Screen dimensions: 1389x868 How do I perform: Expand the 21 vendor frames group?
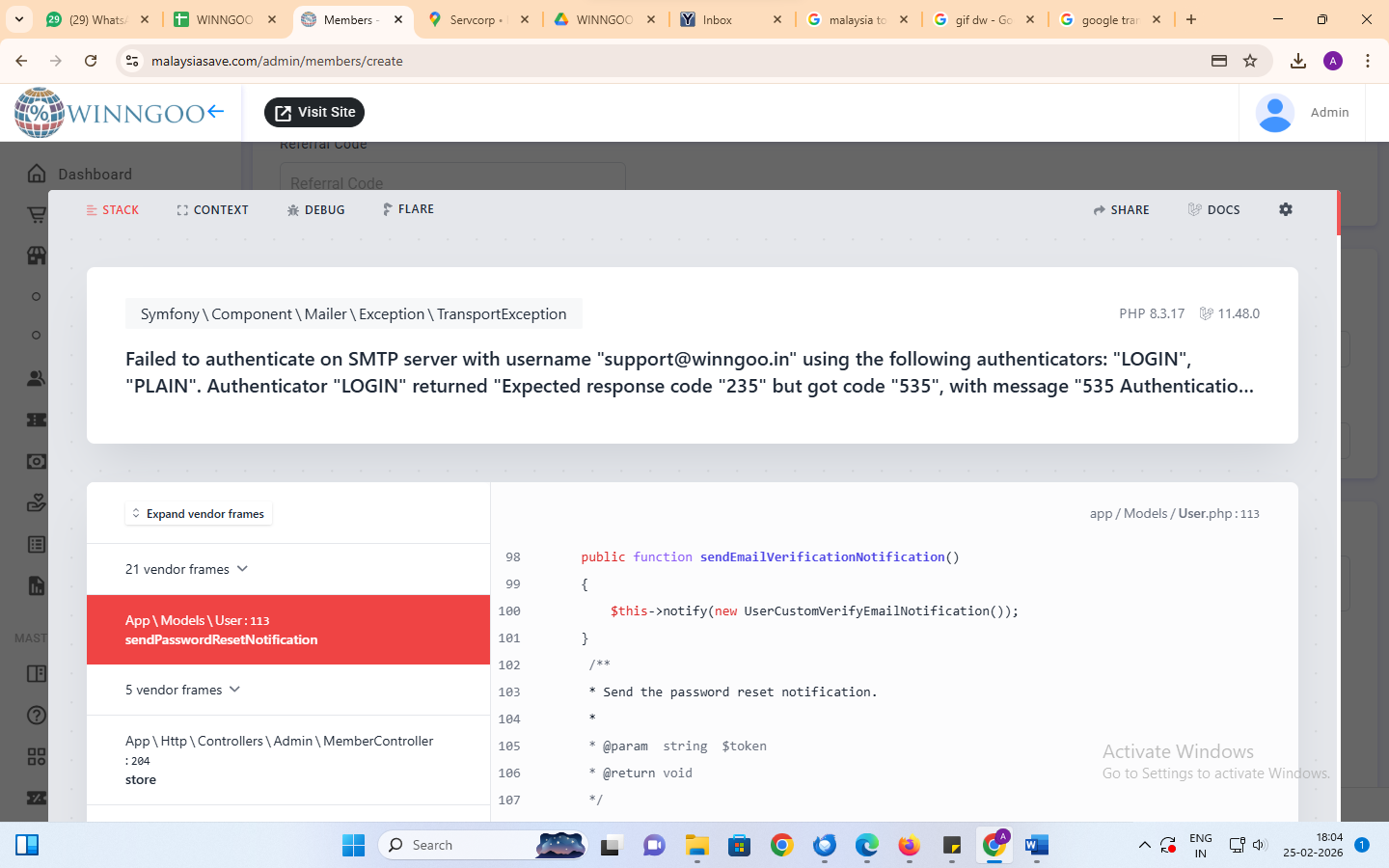[186, 569]
